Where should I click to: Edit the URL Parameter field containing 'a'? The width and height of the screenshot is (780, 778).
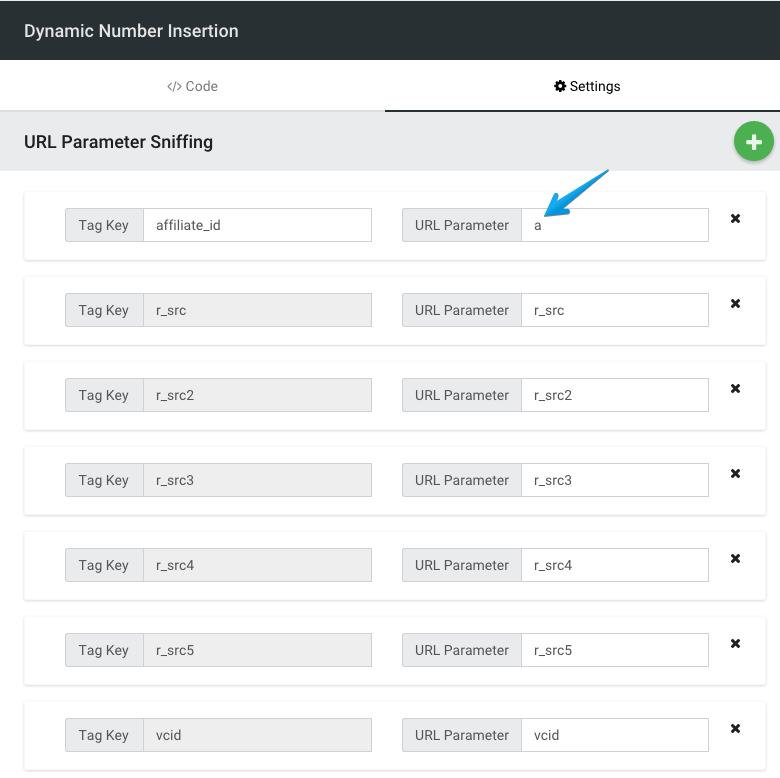pyautogui.click(x=614, y=225)
